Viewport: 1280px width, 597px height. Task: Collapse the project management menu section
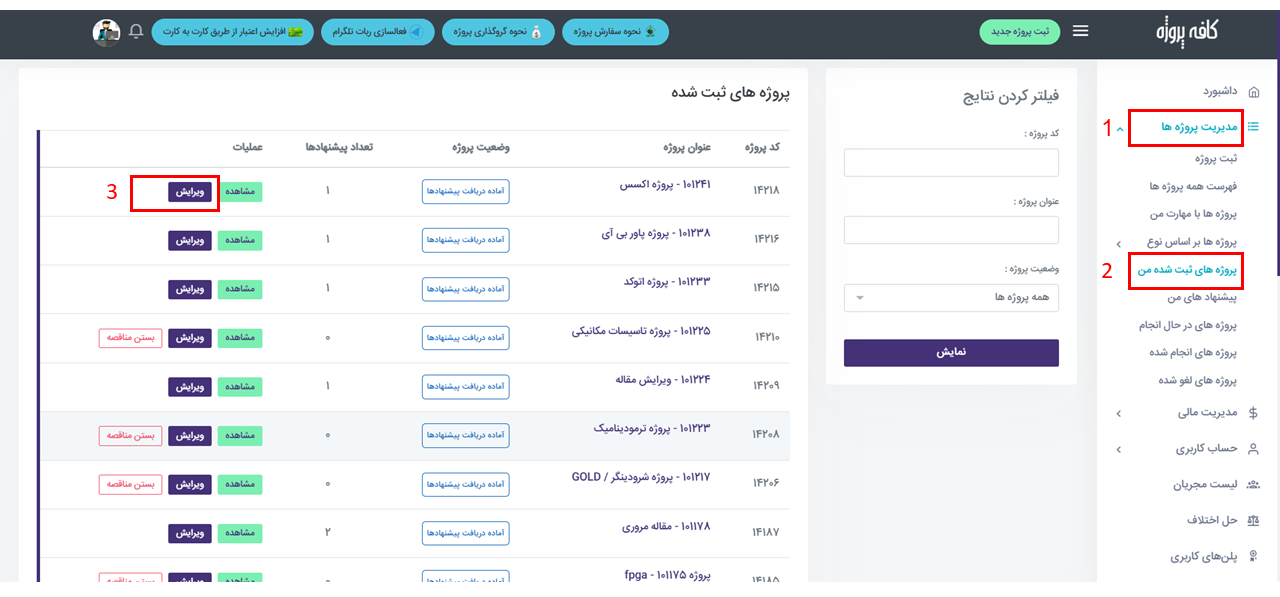click(x=1119, y=128)
